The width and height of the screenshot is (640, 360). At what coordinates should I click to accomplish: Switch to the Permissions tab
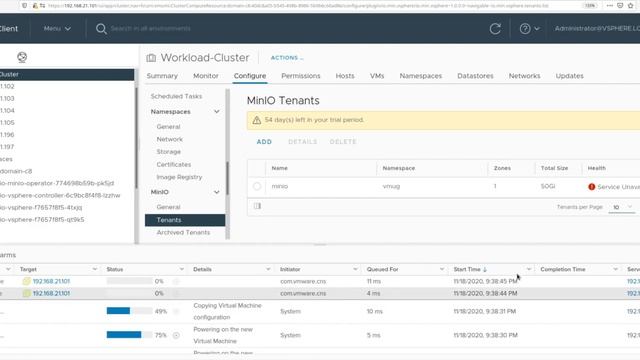301,76
